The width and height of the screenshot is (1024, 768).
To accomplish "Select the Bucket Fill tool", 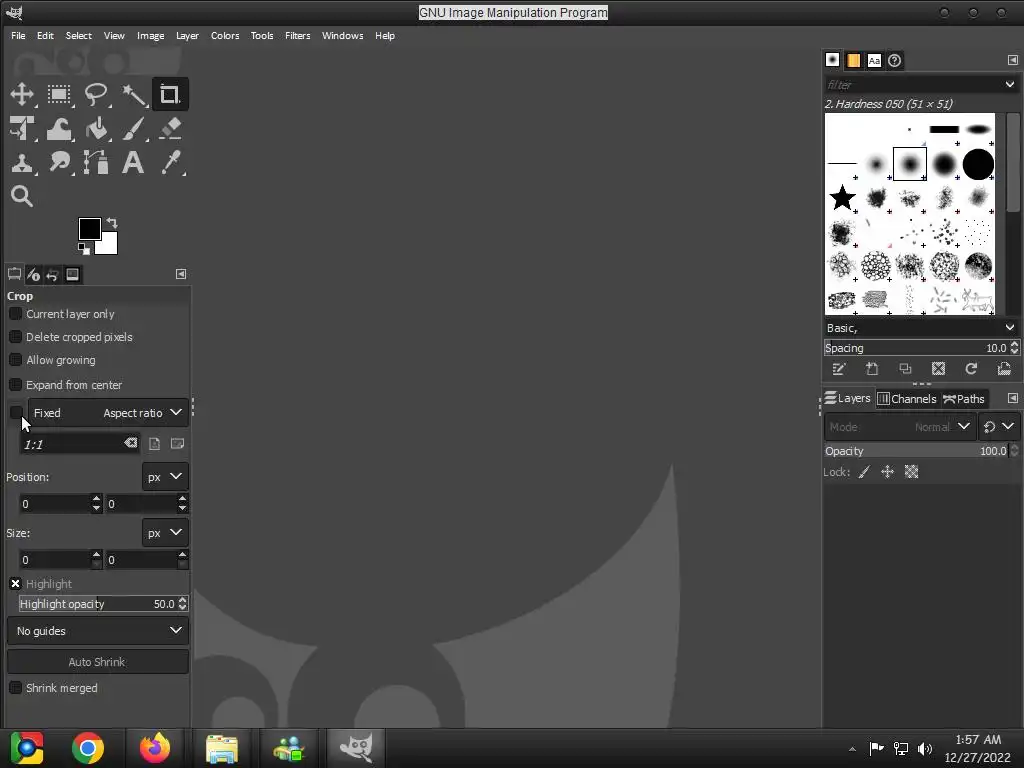I will pos(96,128).
